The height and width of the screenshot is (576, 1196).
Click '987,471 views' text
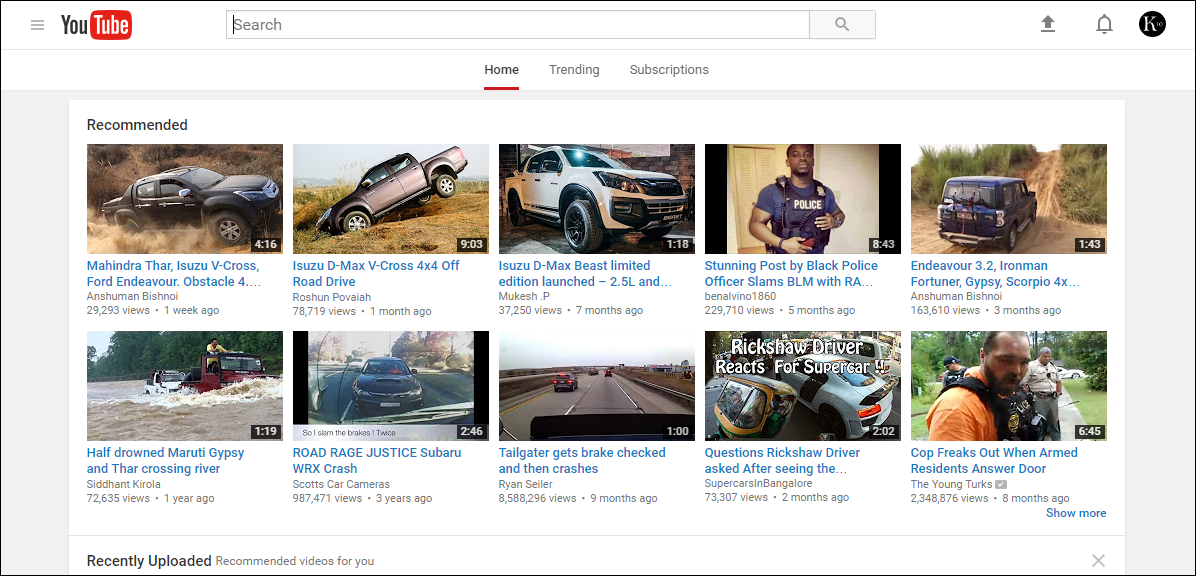tap(327, 498)
